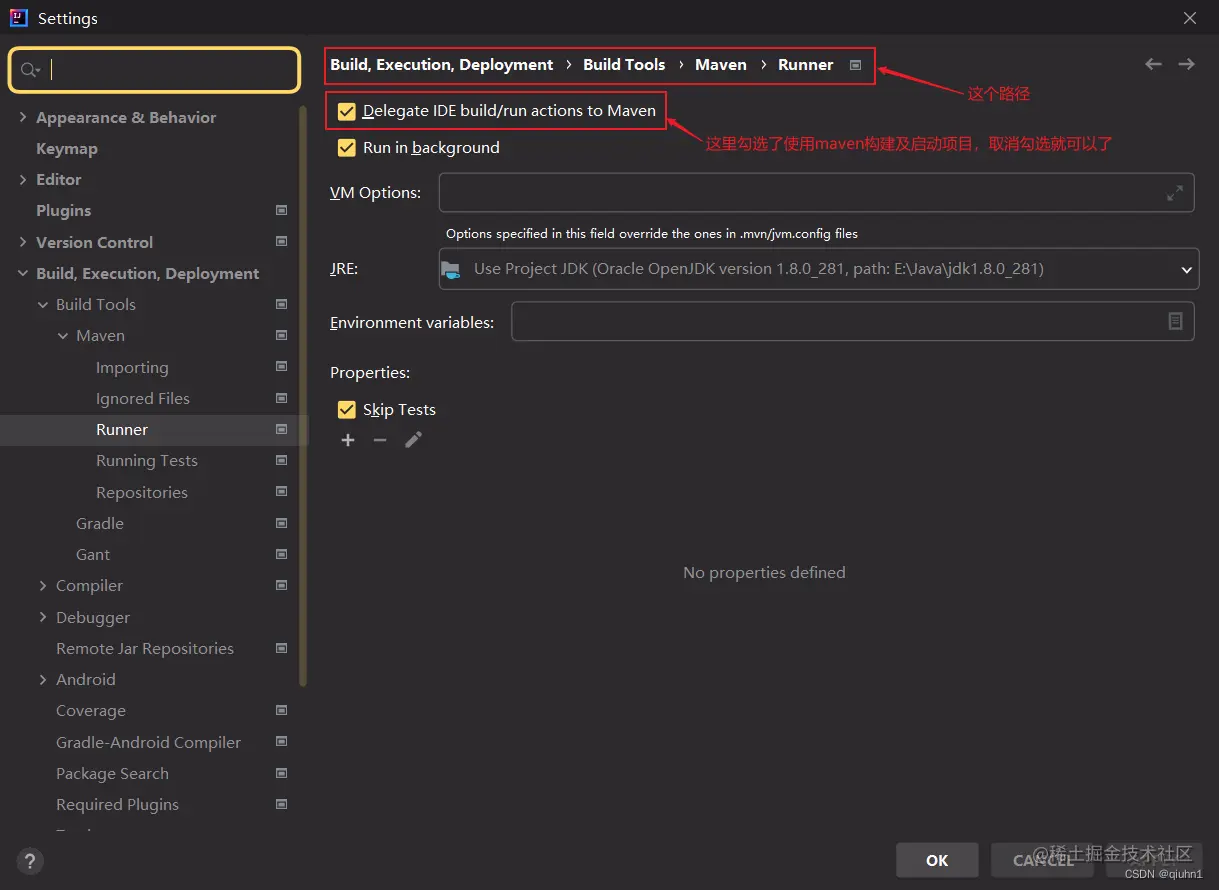Select Importing under Maven
This screenshot has width=1219, height=890.
pyautogui.click(x=132, y=367)
